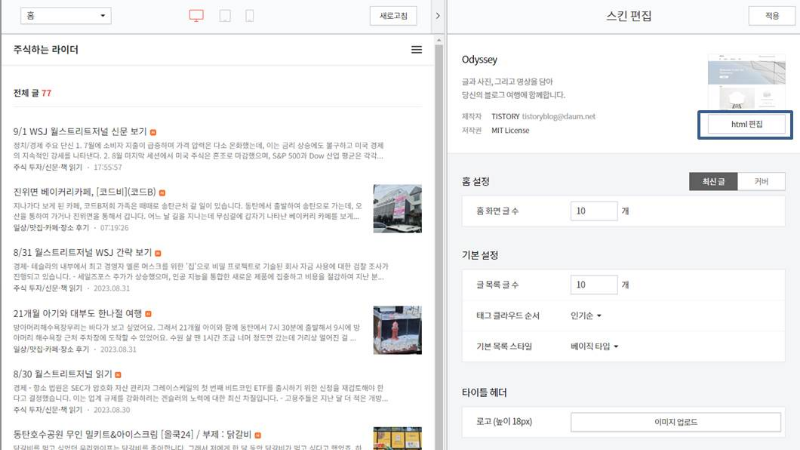Collapse the preview panel with arrow

438,16
